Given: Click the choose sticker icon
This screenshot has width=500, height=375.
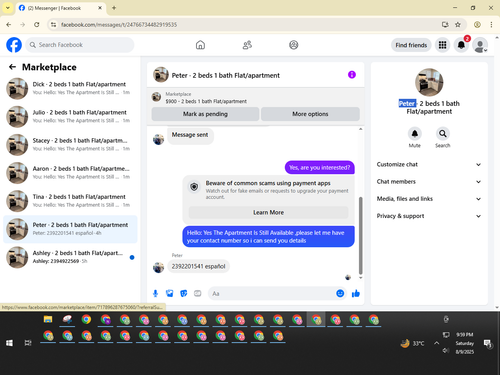Looking at the screenshot, I should (x=184, y=293).
